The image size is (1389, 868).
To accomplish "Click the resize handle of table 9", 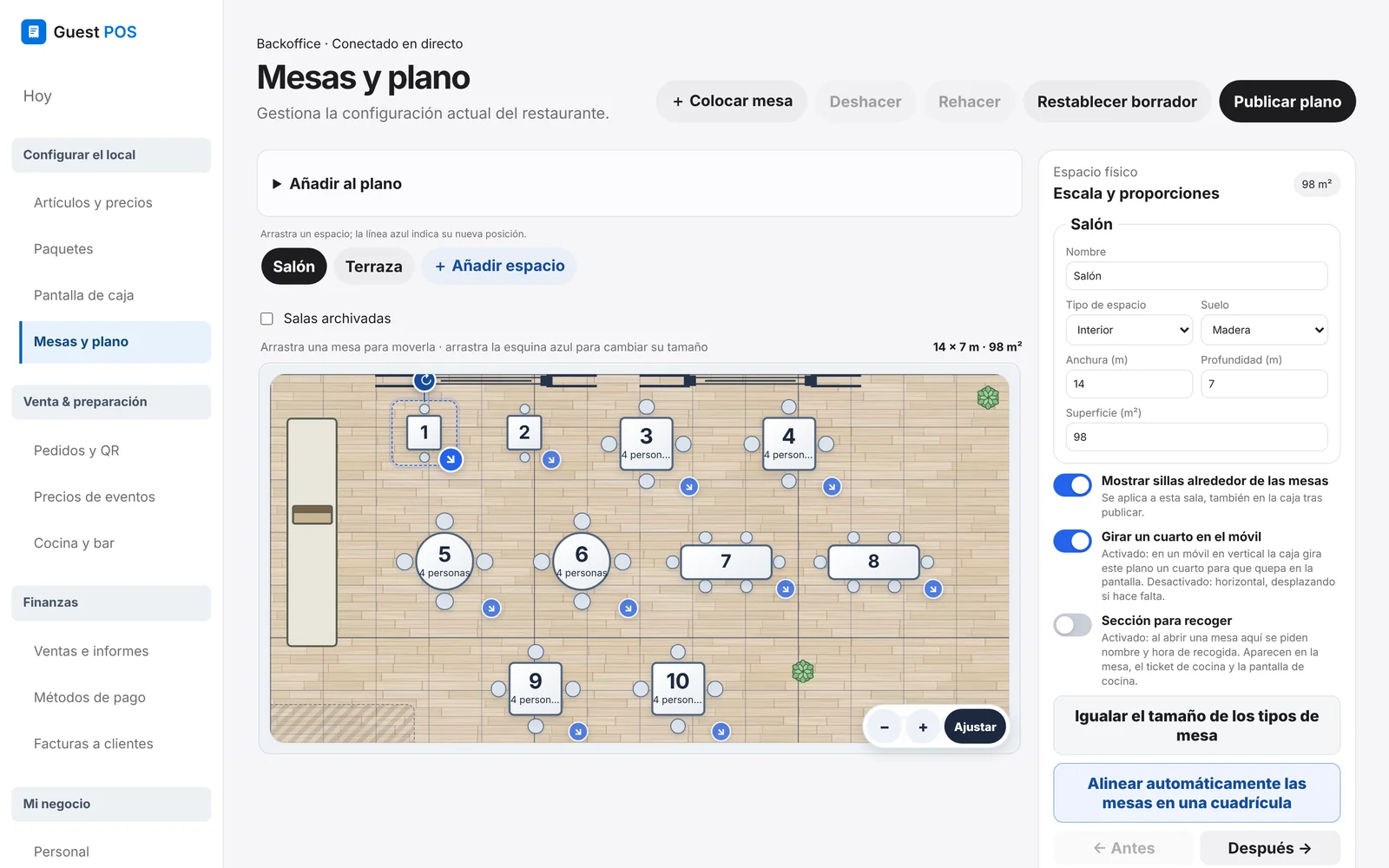I will coord(578,732).
